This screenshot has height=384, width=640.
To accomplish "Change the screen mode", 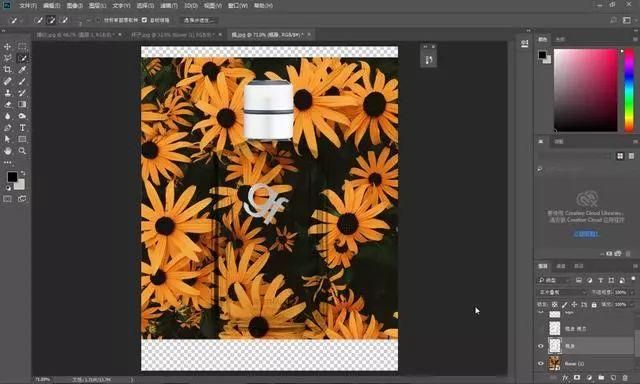I will pyautogui.click(x=22, y=199).
